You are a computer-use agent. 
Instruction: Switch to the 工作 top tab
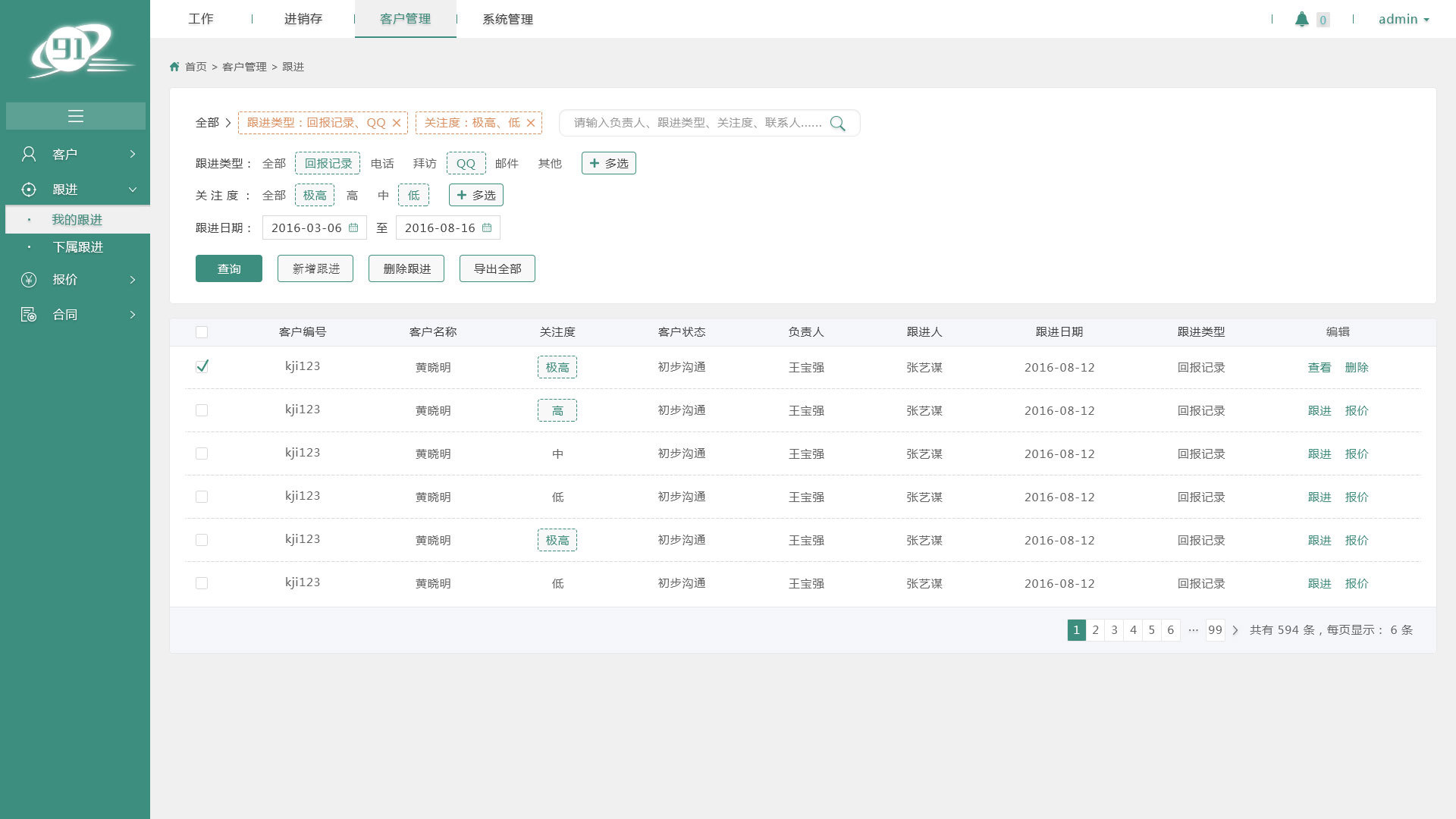coord(201,19)
